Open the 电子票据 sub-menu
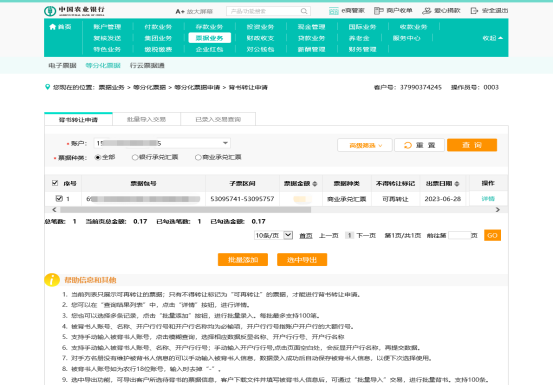This screenshot has width=553, height=386. 62,65
